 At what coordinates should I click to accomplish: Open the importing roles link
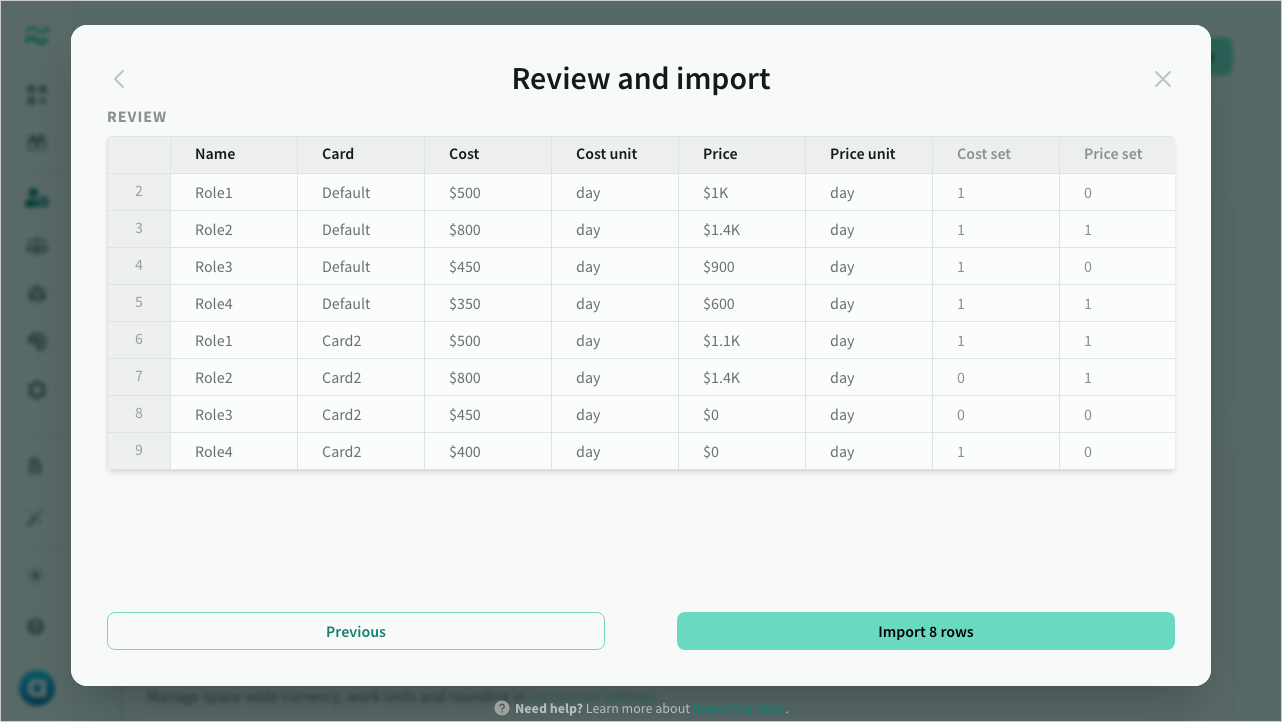[740, 708]
